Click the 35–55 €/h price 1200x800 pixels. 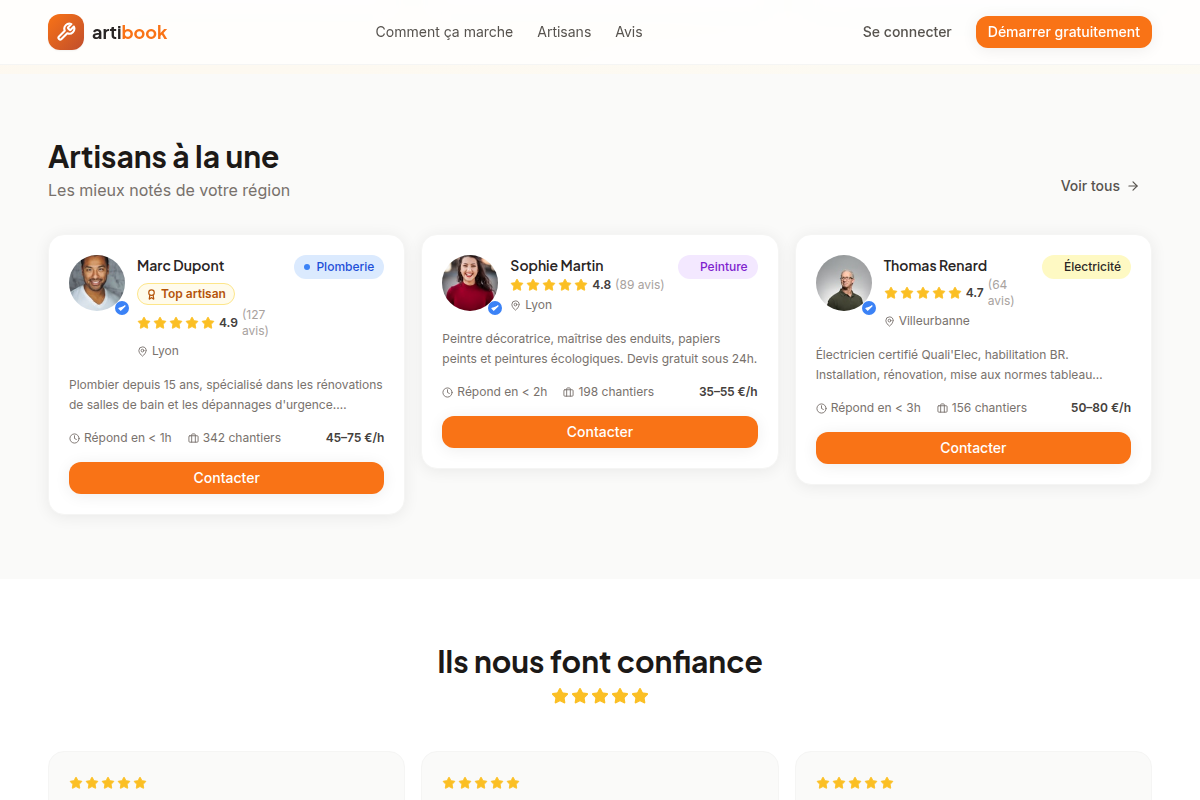pyautogui.click(x=728, y=392)
